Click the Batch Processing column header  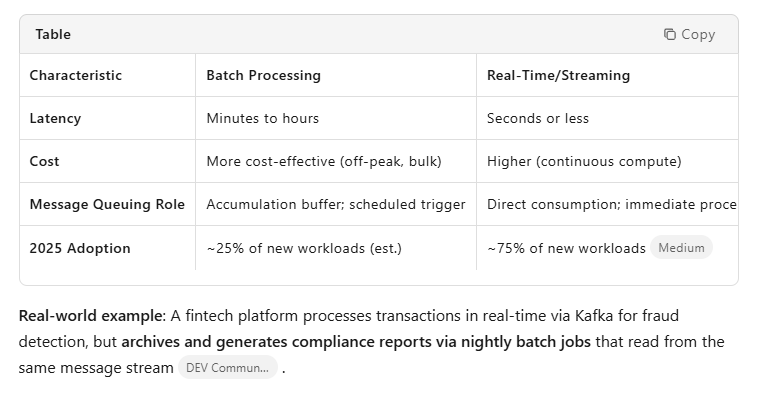tap(263, 76)
